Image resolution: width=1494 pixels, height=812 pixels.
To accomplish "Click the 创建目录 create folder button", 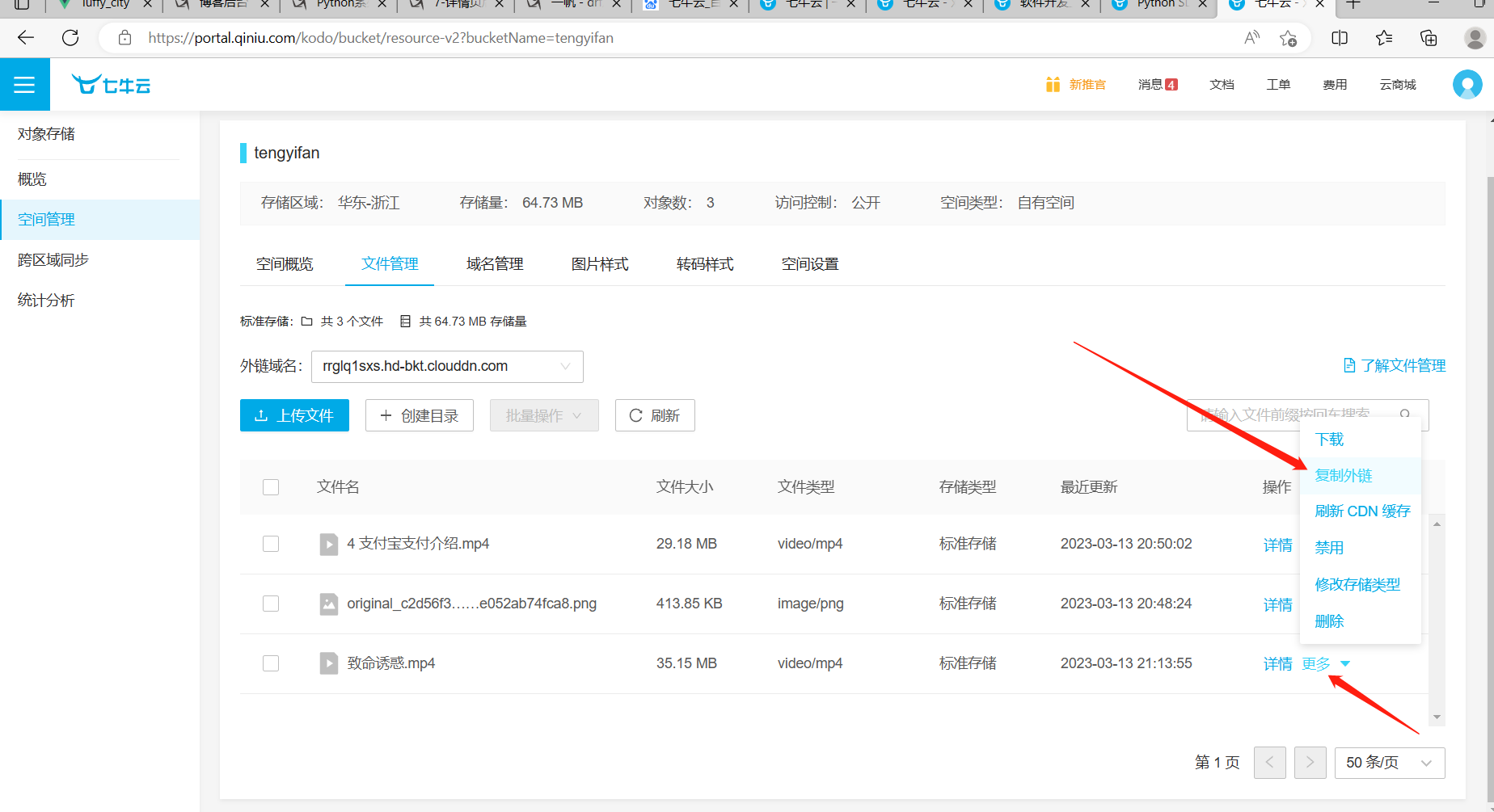I will [x=420, y=415].
